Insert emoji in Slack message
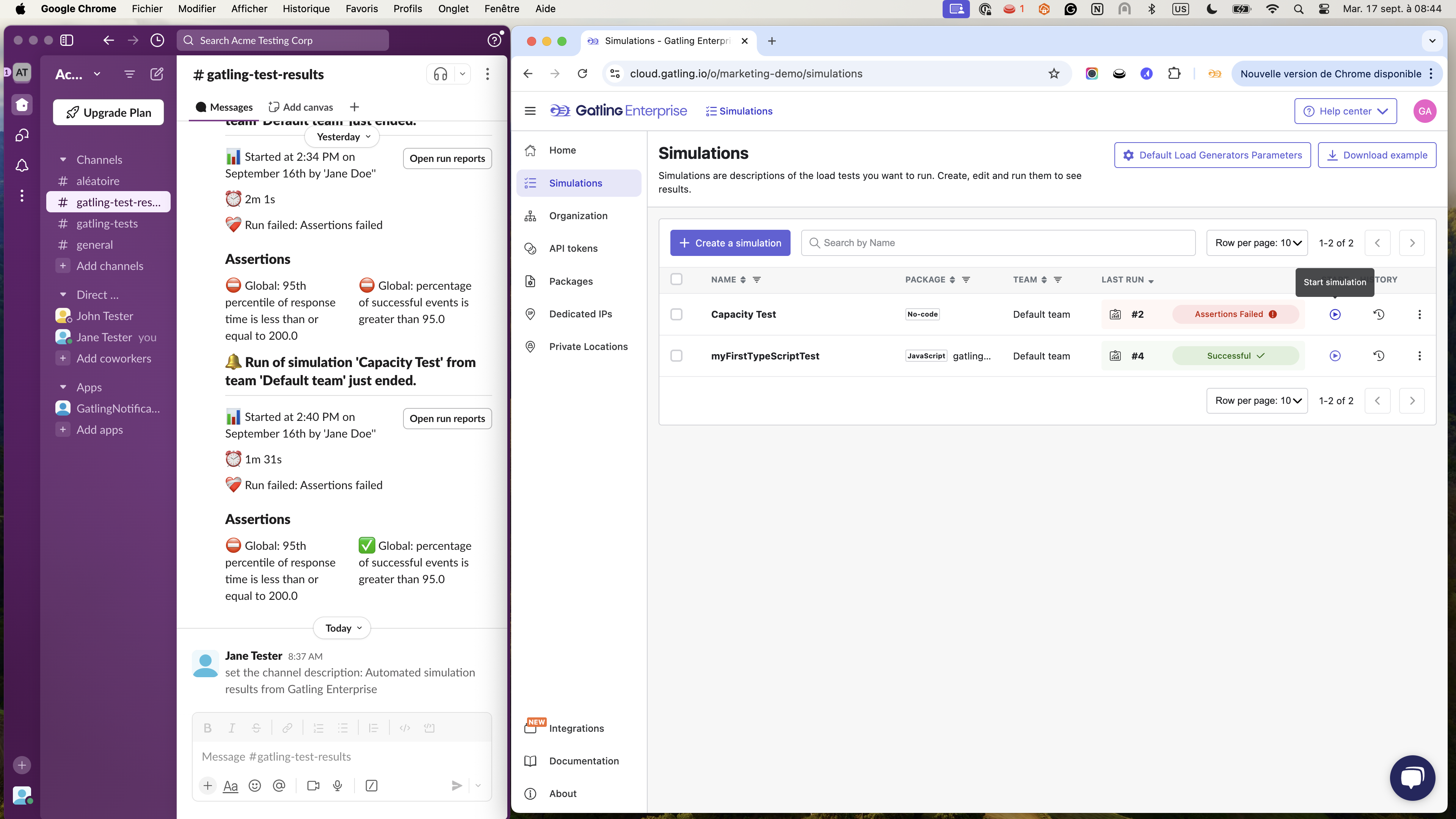The width and height of the screenshot is (1456, 819). tap(255, 786)
